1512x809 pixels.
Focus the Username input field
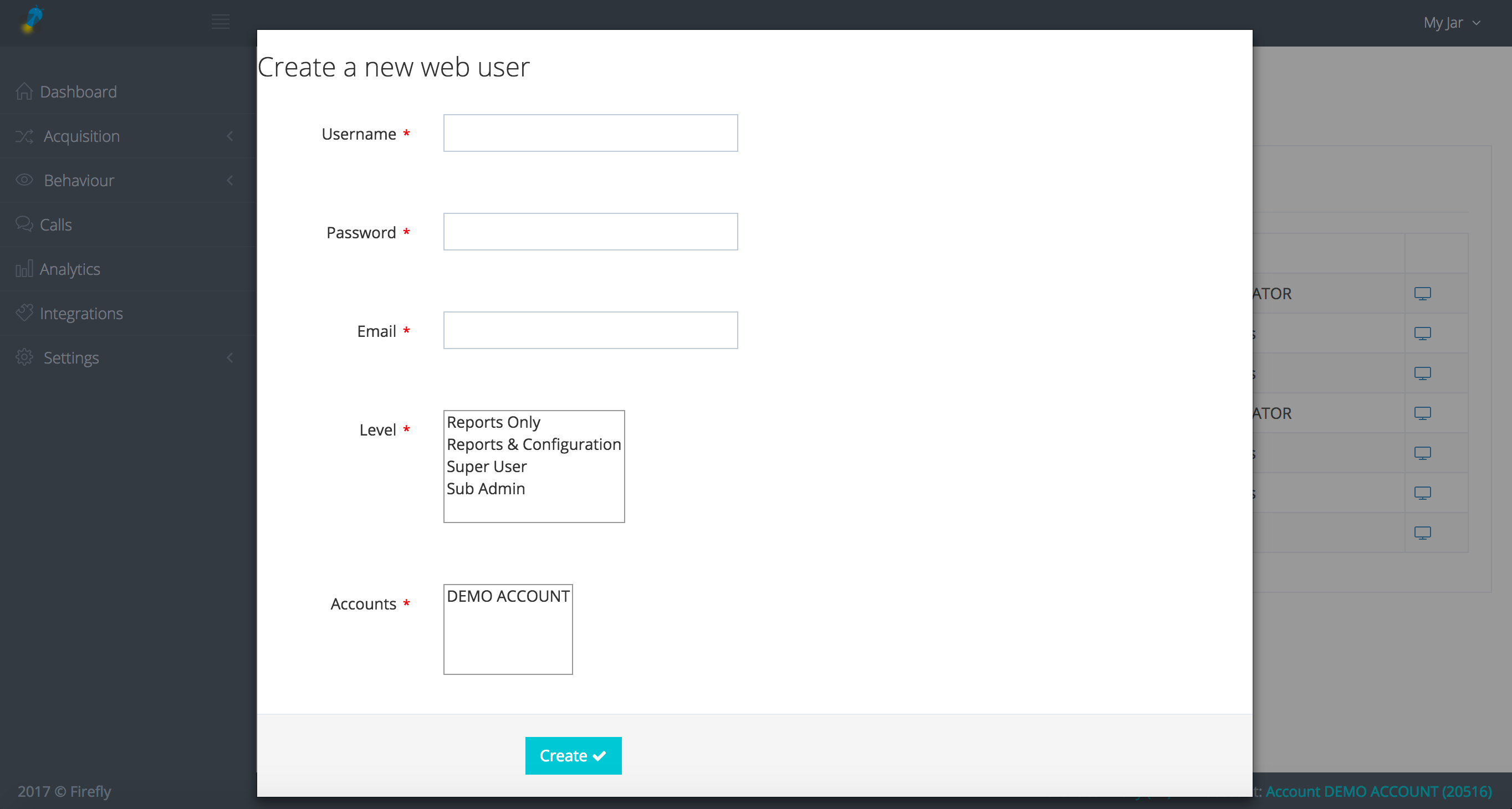pos(590,133)
